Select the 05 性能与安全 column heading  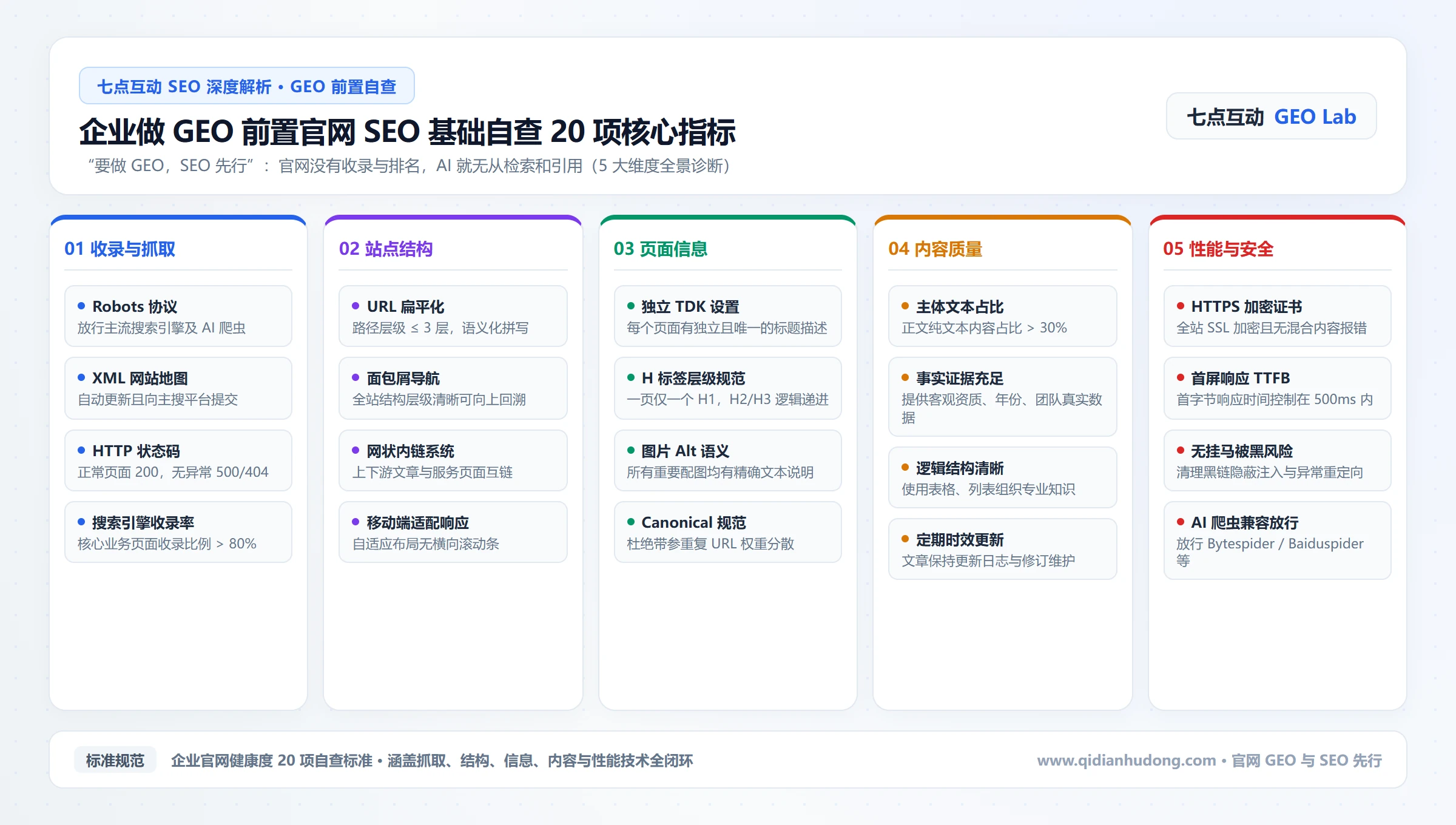pos(1218,249)
